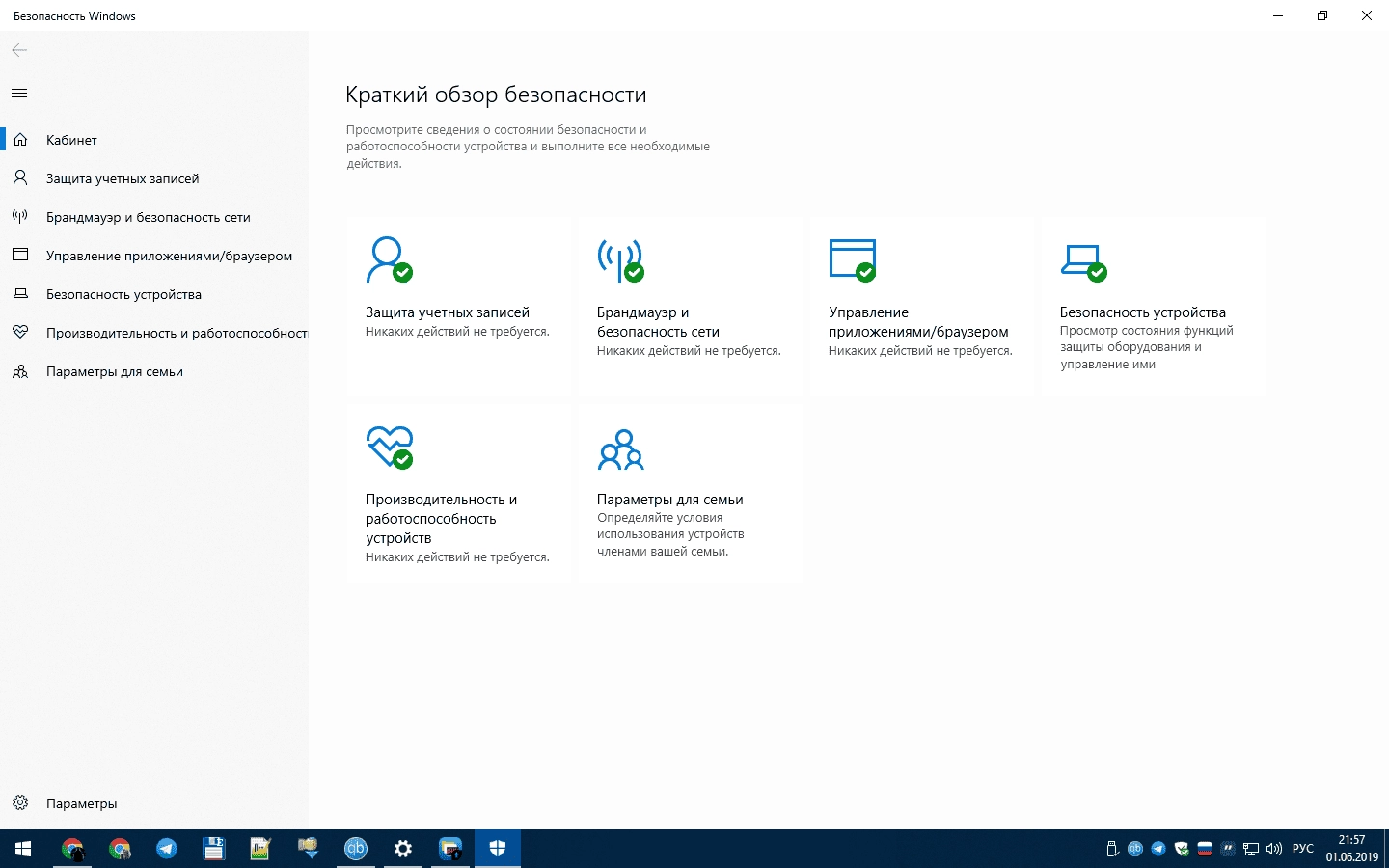The width and height of the screenshot is (1389, 868).
Task: Click the USB safely remove tray icon
Action: pos(1112,849)
